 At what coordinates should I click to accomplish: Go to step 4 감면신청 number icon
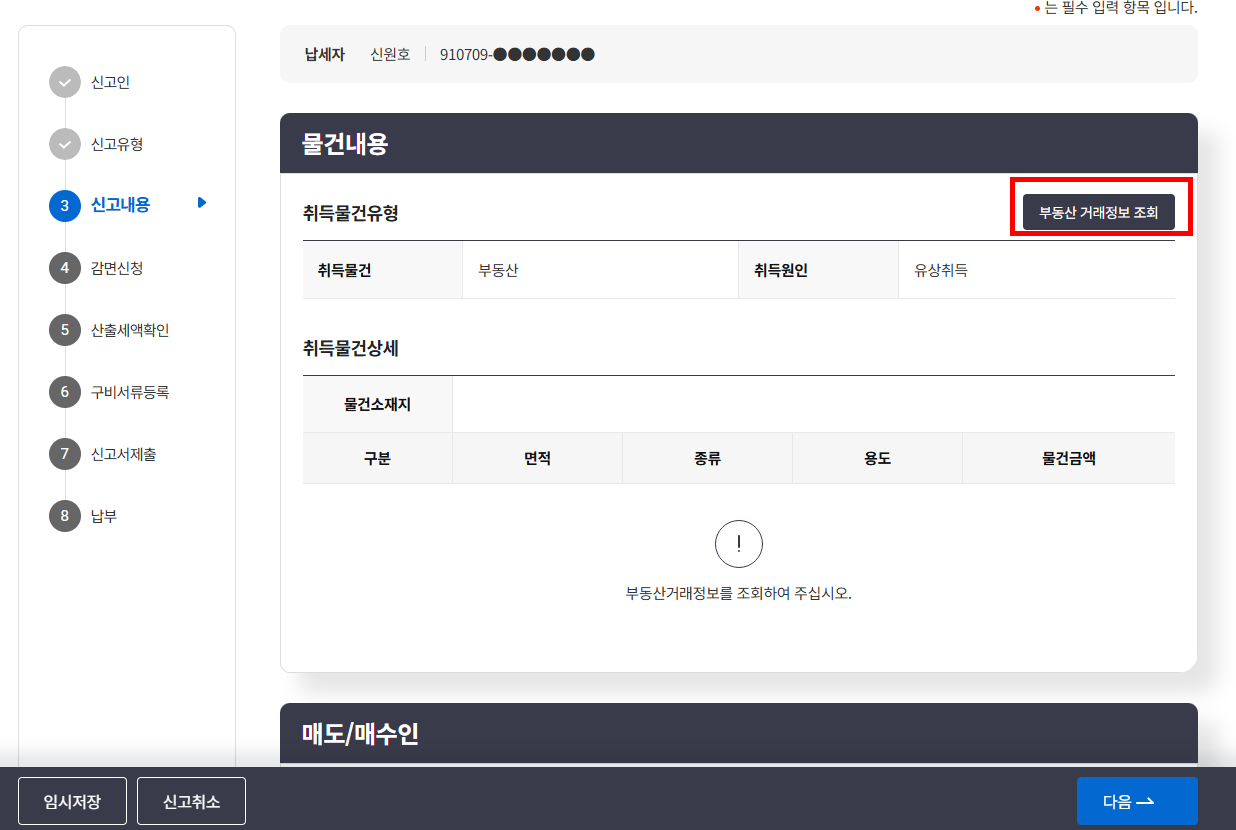tap(65, 268)
